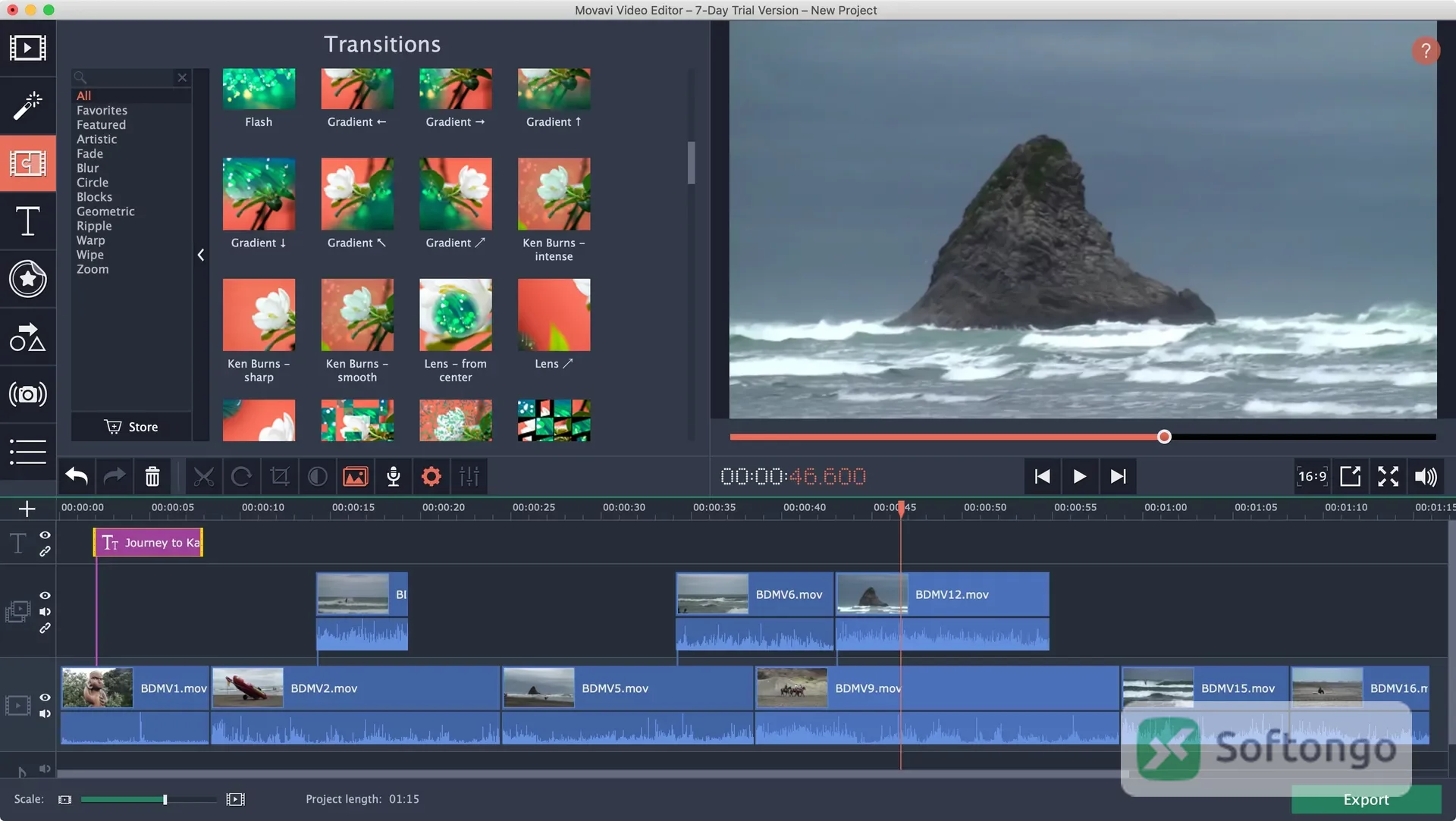Open the Stickers star tab
Viewport: 1456px width, 821px height.
click(27, 279)
